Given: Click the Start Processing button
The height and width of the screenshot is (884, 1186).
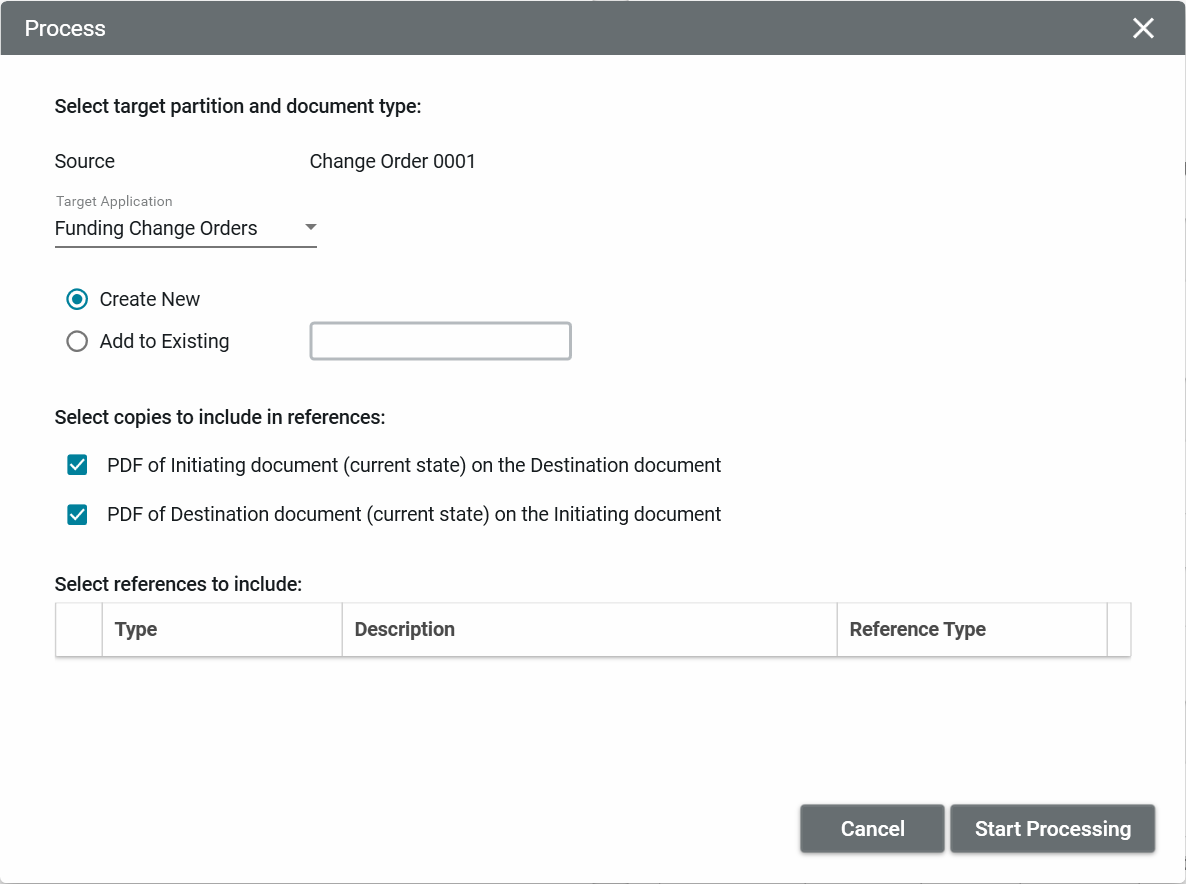Looking at the screenshot, I should 1052,829.
